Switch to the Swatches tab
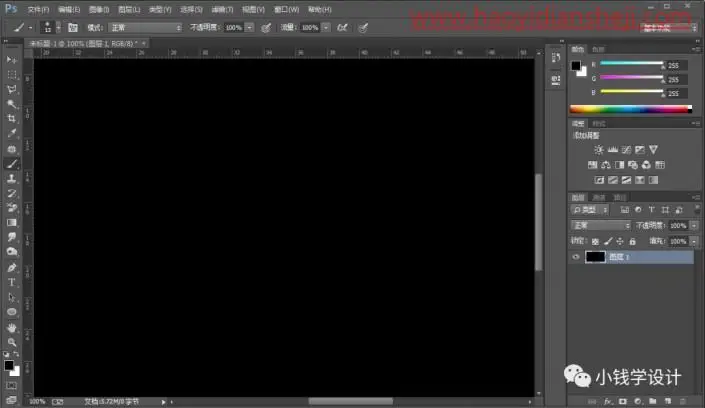The image size is (705, 408). click(x=598, y=49)
